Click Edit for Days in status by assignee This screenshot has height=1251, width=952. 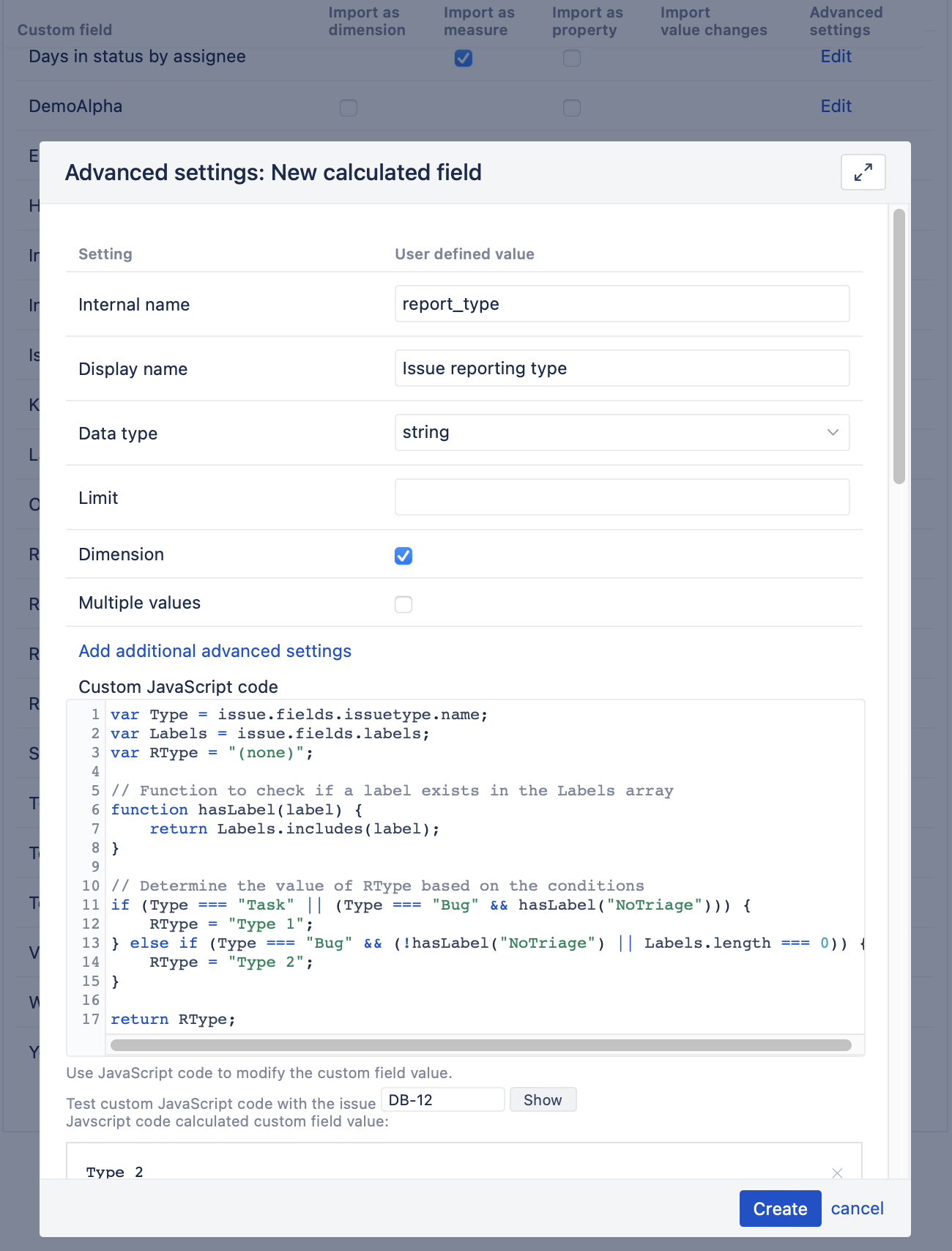(x=836, y=56)
